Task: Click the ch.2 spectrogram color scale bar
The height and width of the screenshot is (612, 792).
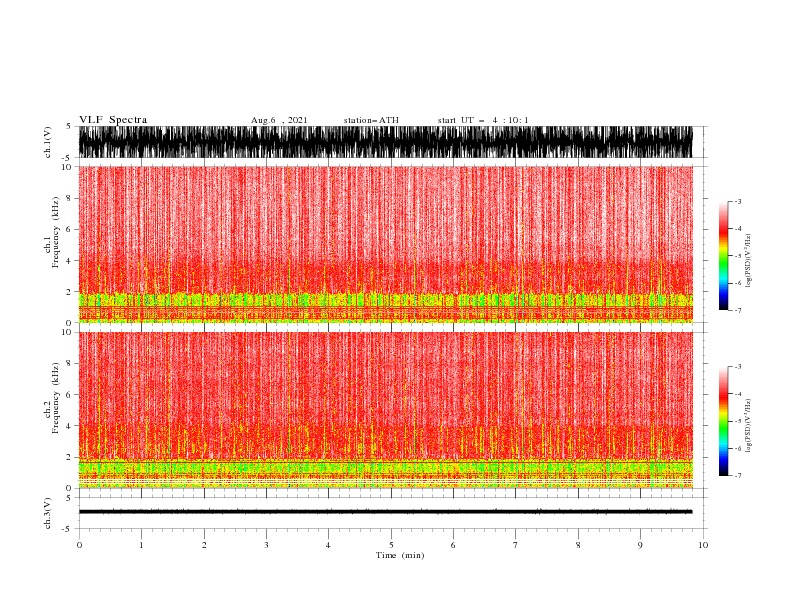Action: coord(723,421)
